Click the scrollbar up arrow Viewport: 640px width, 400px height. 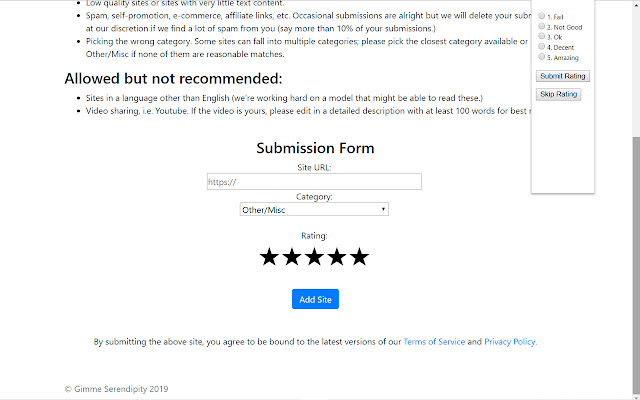pyautogui.click(x=634, y=5)
